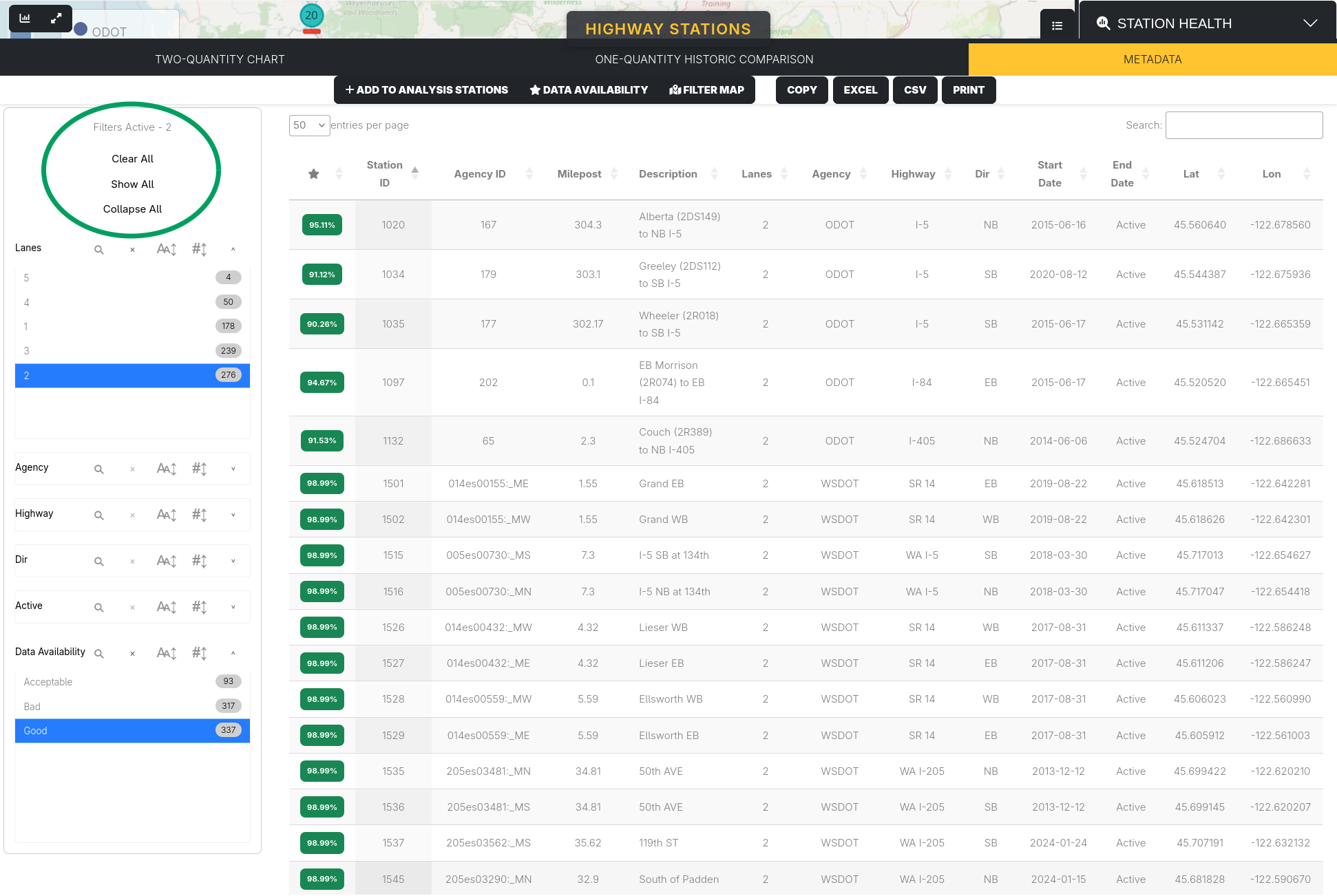
Task: Search within the Highway filter
Action: pyautogui.click(x=99, y=515)
